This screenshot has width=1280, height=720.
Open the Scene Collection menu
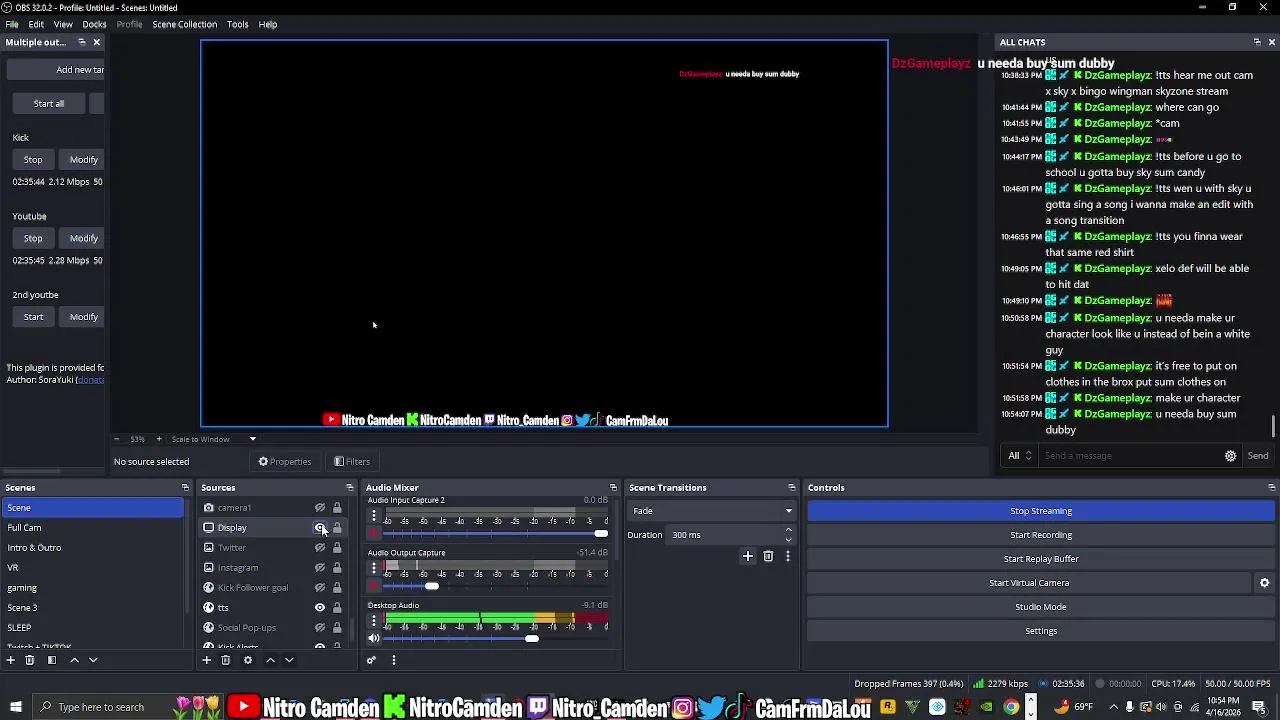click(x=184, y=24)
